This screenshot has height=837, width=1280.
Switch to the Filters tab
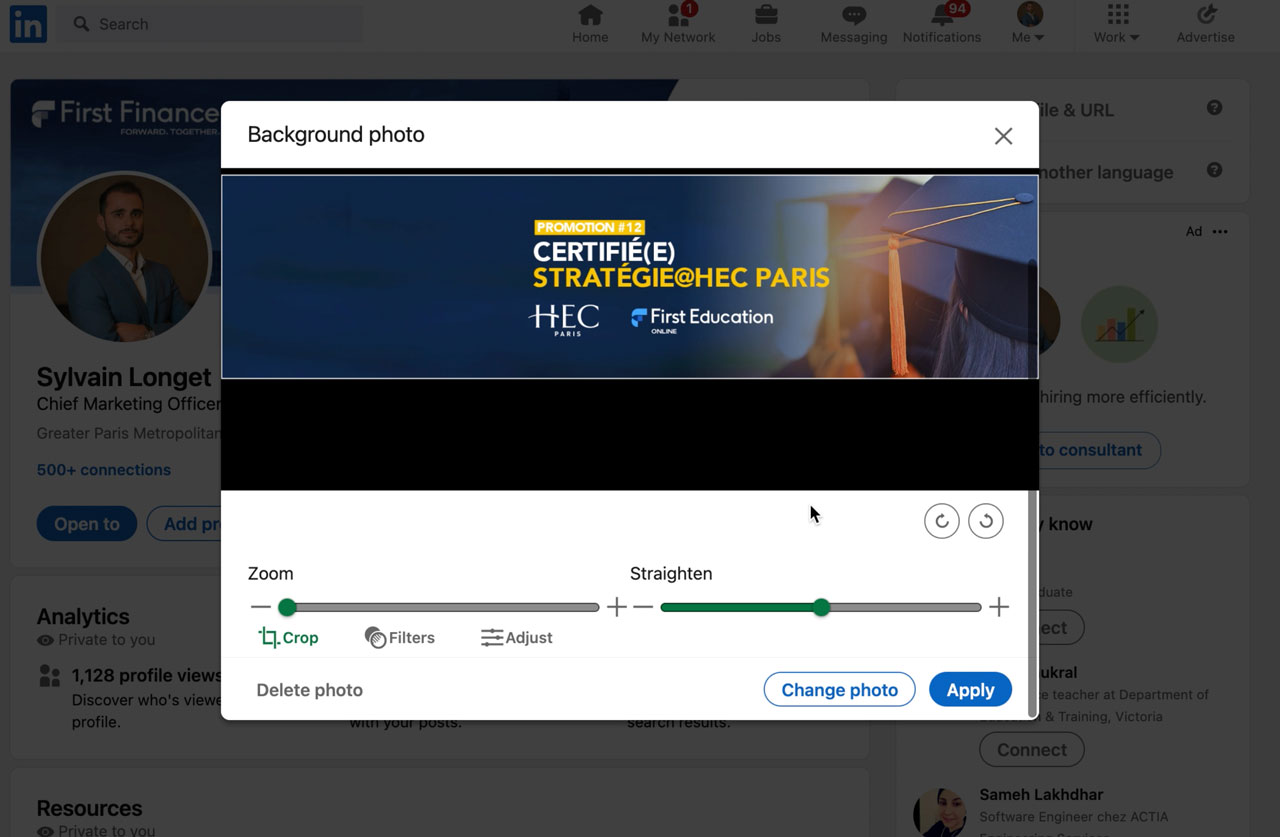point(400,637)
